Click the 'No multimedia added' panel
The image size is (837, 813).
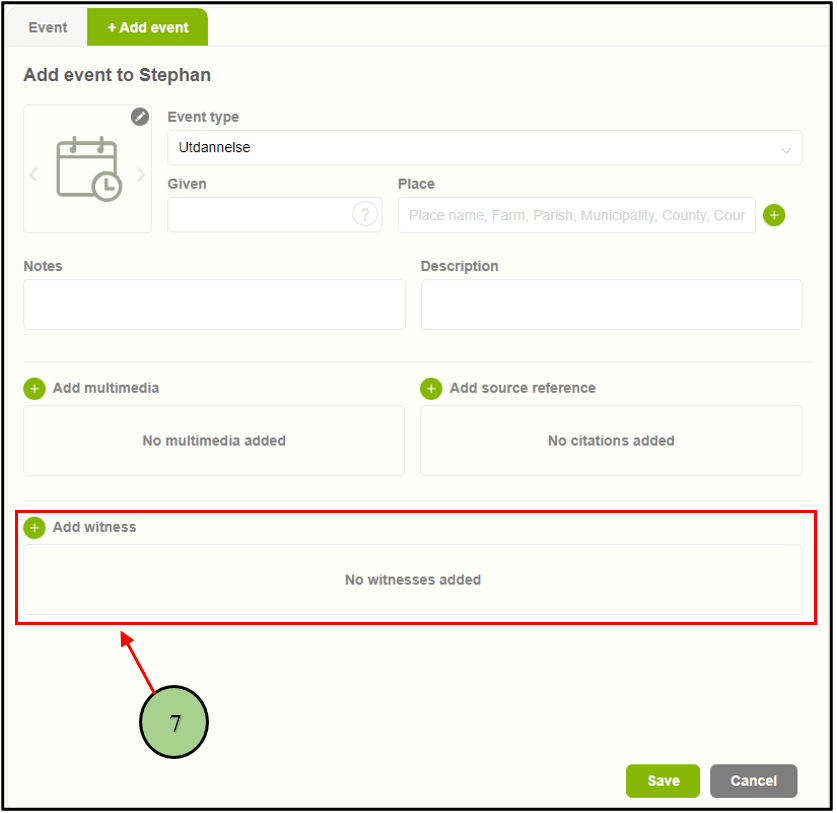[x=214, y=441]
